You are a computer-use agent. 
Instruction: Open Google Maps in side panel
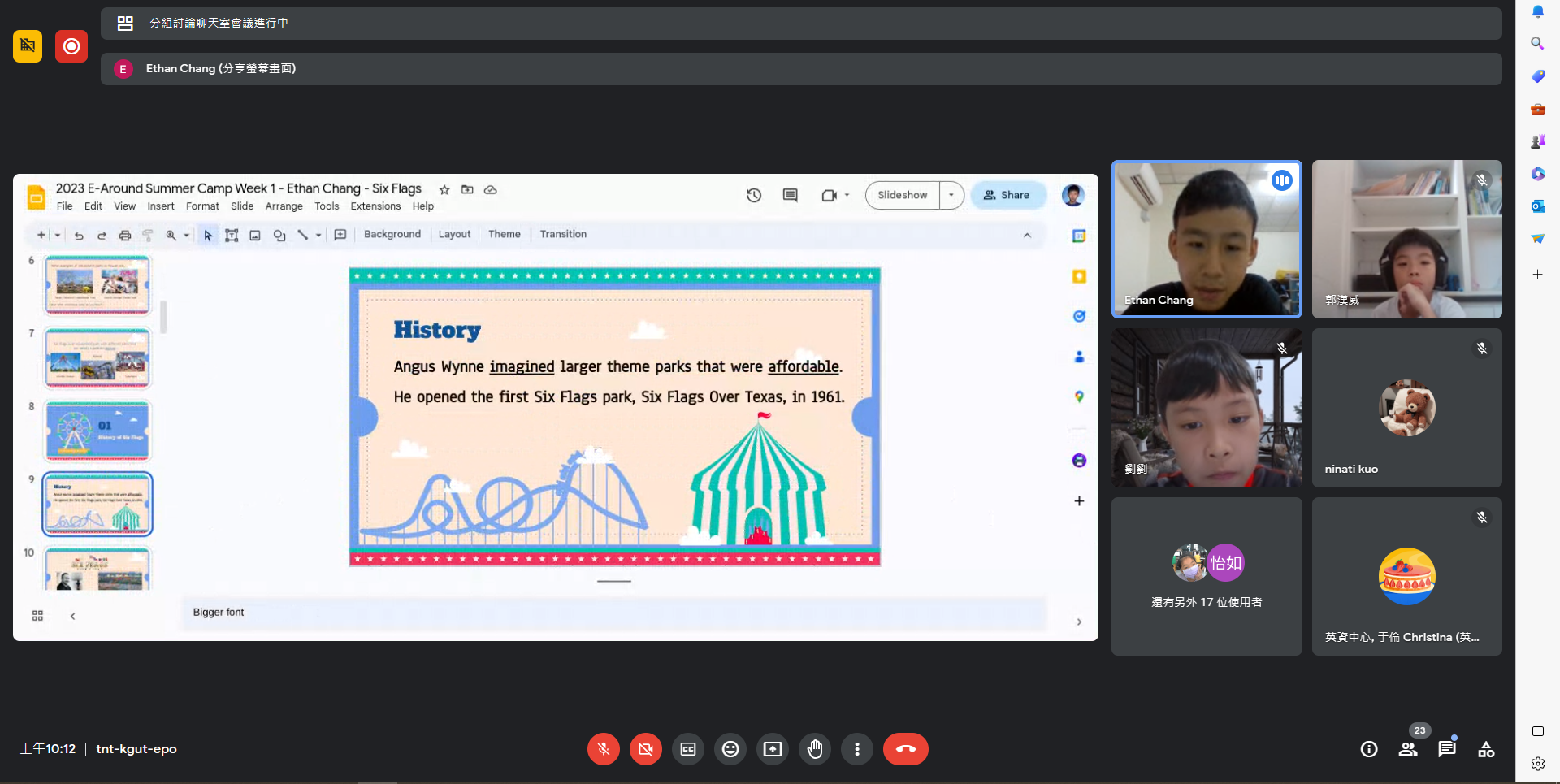click(x=1079, y=396)
